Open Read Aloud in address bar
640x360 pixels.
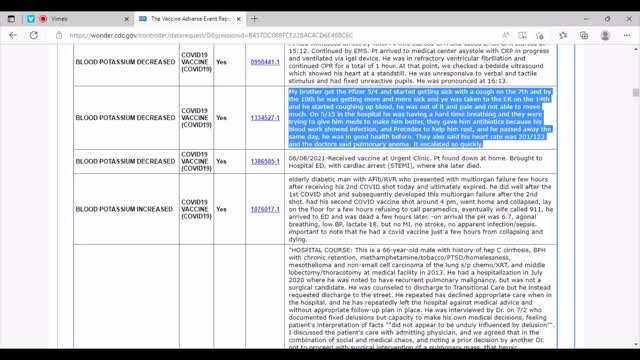506,36
